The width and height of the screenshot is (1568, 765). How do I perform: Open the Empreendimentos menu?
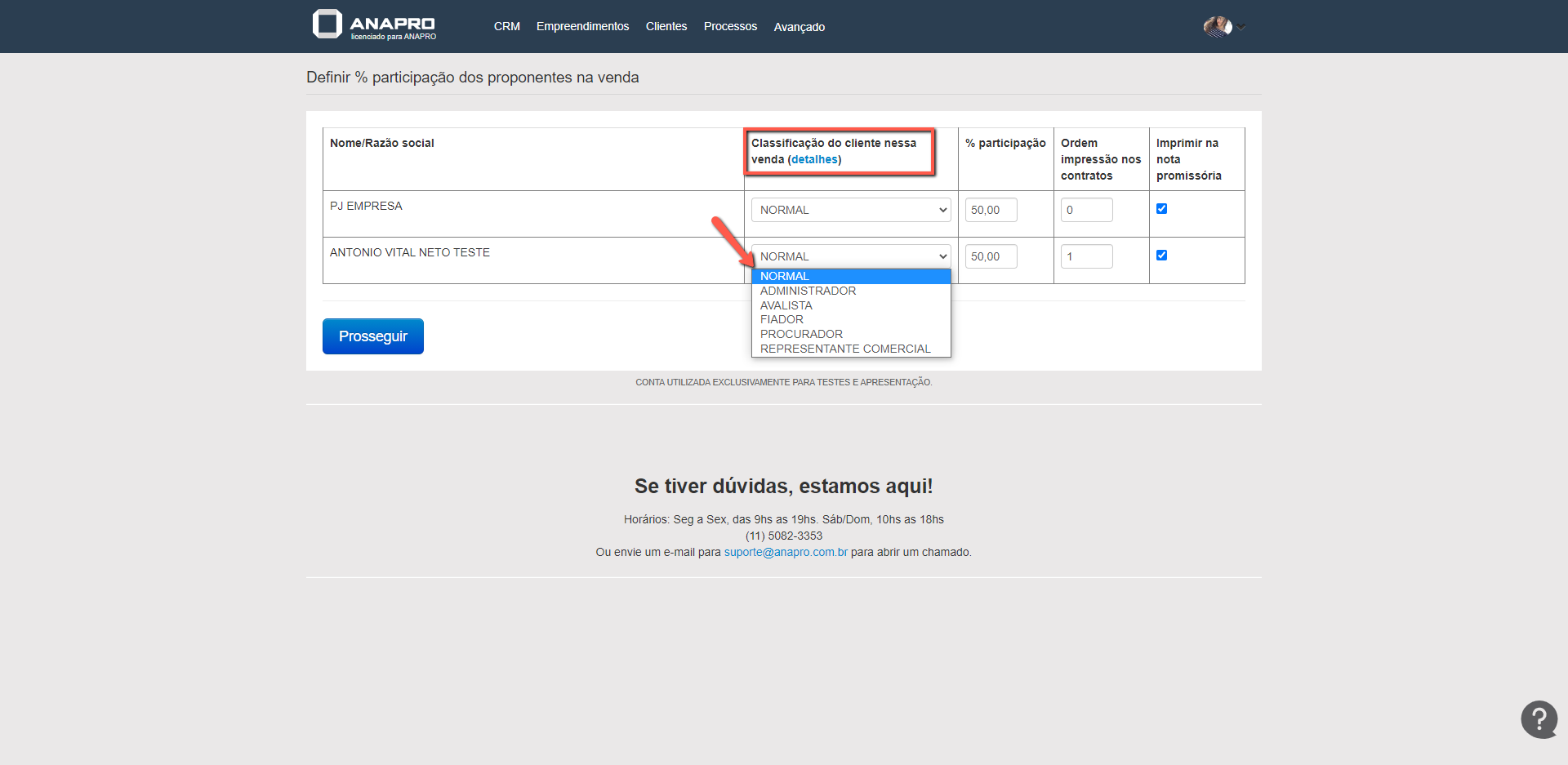(x=582, y=27)
